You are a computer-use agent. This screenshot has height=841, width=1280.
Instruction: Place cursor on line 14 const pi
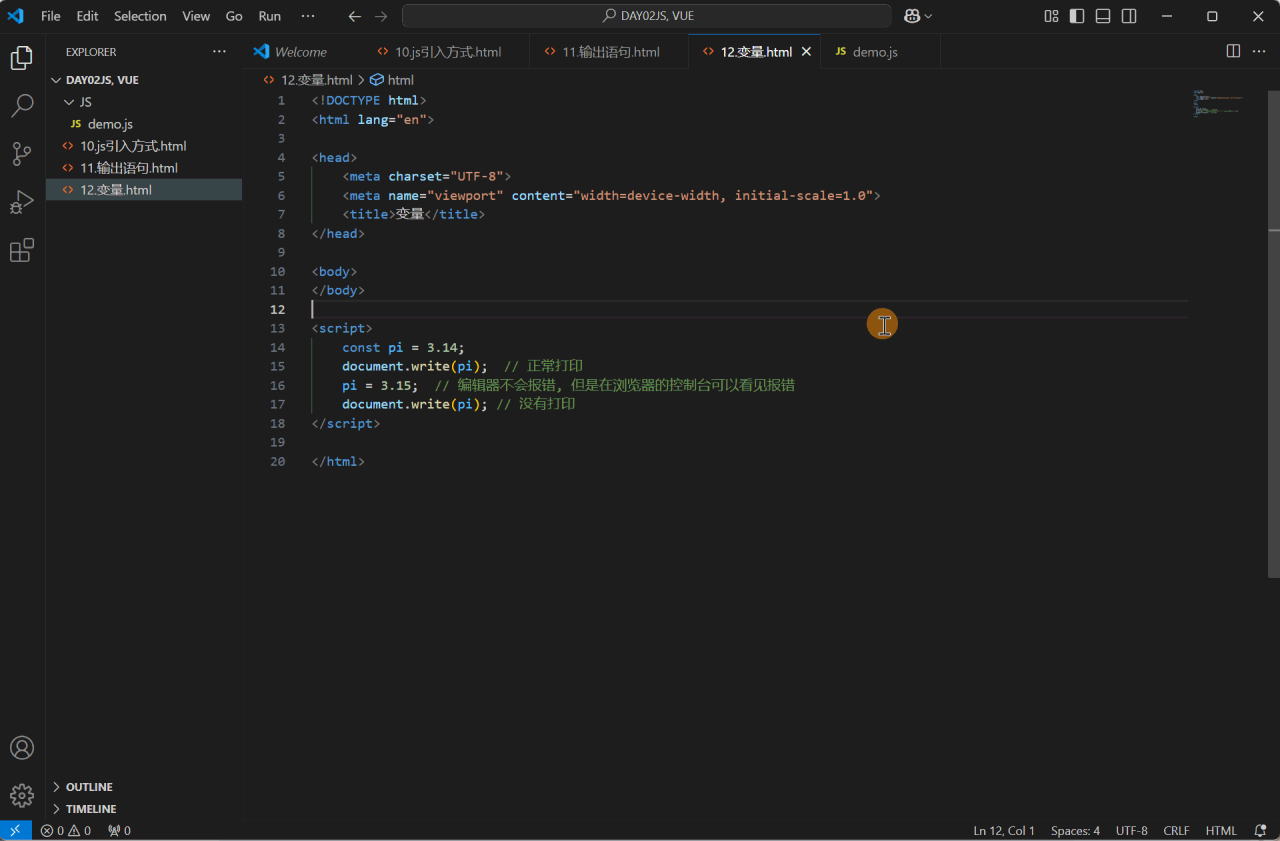[x=403, y=348]
